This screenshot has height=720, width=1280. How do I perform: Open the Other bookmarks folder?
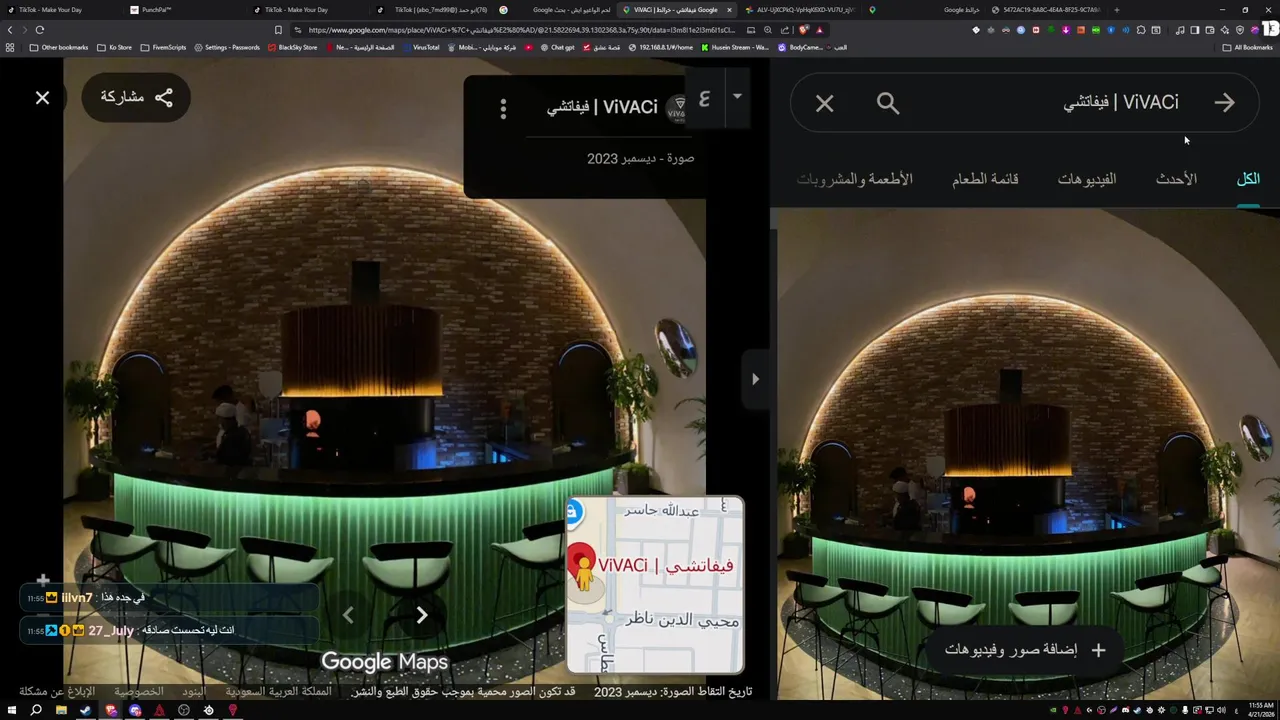pyautogui.click(x=59, y=47)
